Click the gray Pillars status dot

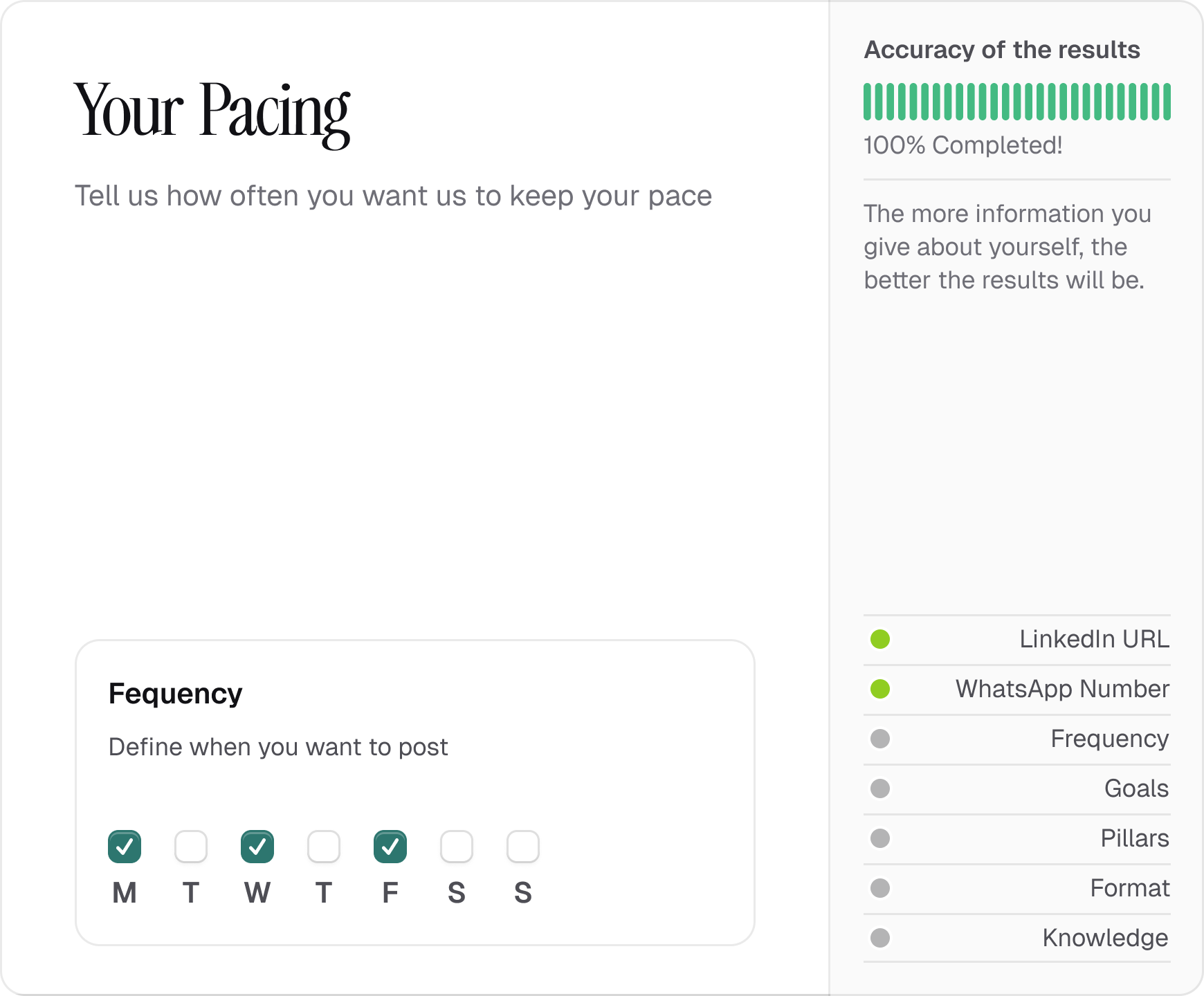(880, 838)
